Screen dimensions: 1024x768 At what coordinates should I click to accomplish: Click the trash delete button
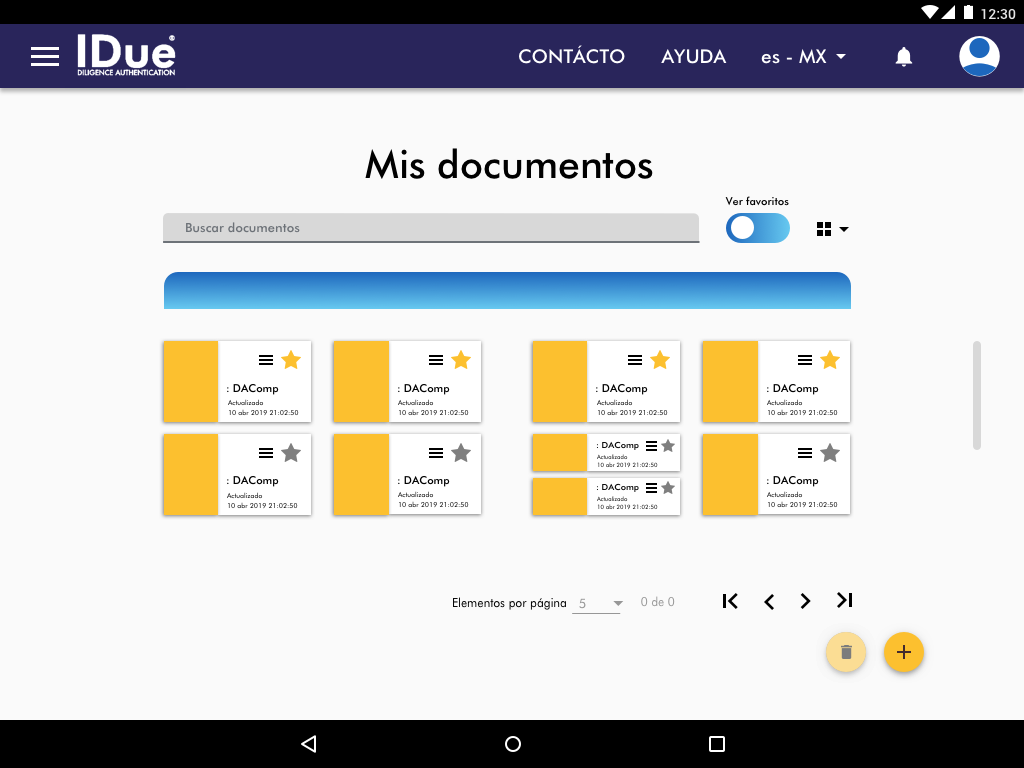(846, 652)
